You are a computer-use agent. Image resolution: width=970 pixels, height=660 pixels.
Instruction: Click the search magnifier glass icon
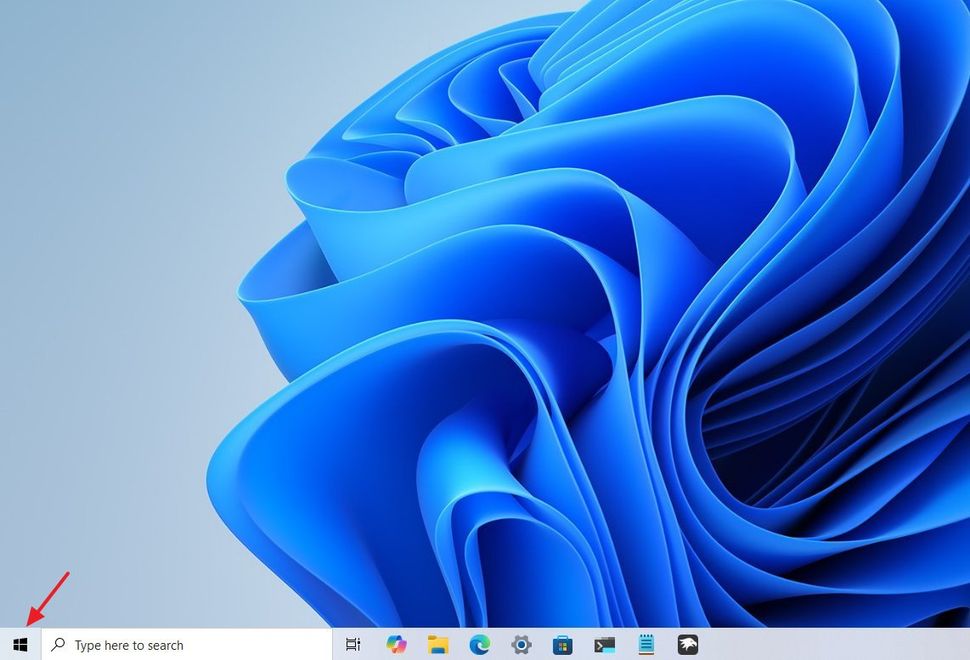(x=57, y=645)
